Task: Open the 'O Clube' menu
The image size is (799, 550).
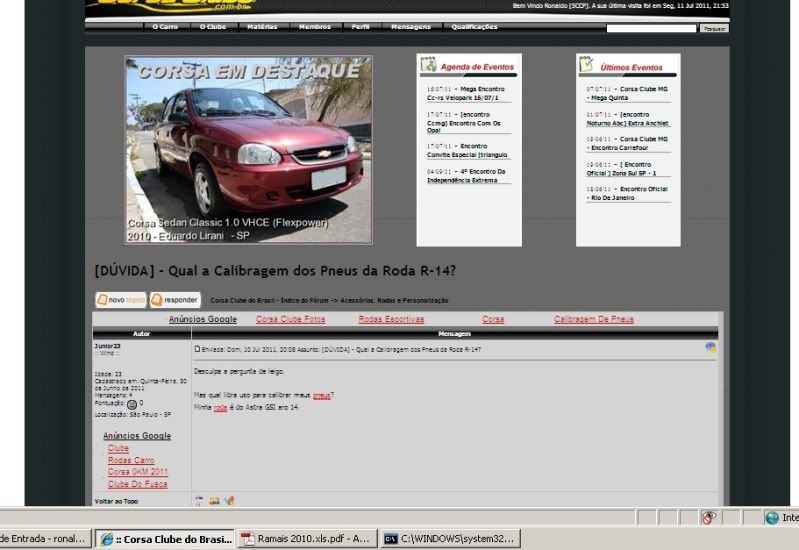Action: (213, 27)
